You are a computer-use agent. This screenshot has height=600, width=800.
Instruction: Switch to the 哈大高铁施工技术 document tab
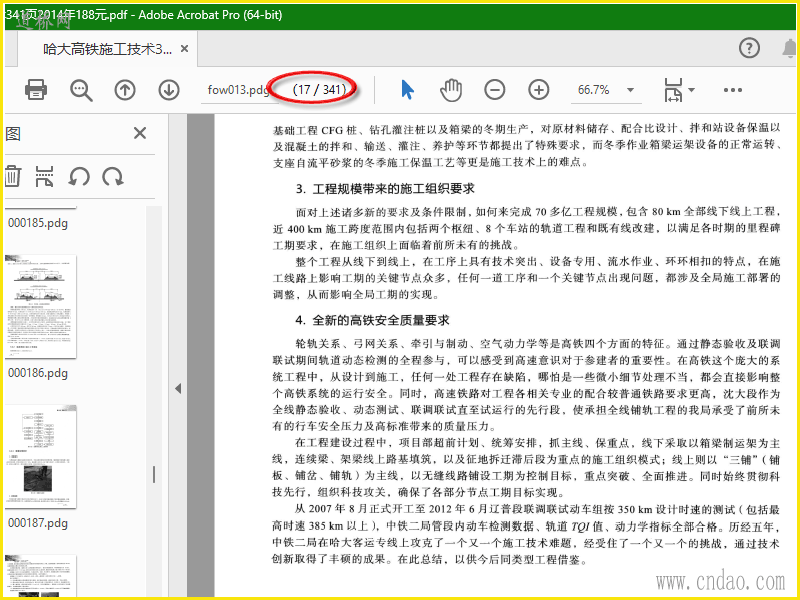tap(107, 49)
